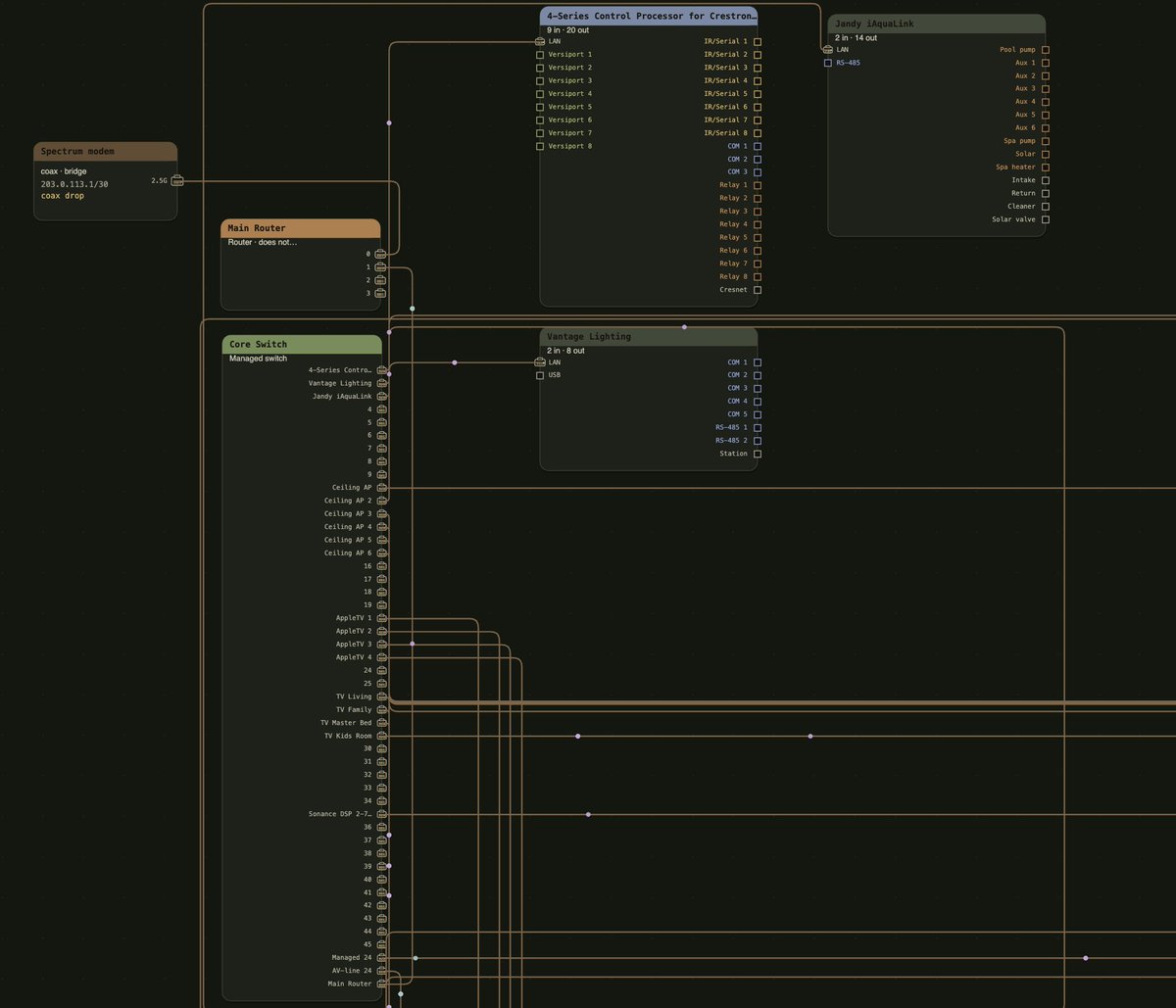The height and width of the screenshot is (1008, 1176).
Task: Select the Managed 24 port on Core Switch
Action: pyautogui.click(x=382, y=958)
